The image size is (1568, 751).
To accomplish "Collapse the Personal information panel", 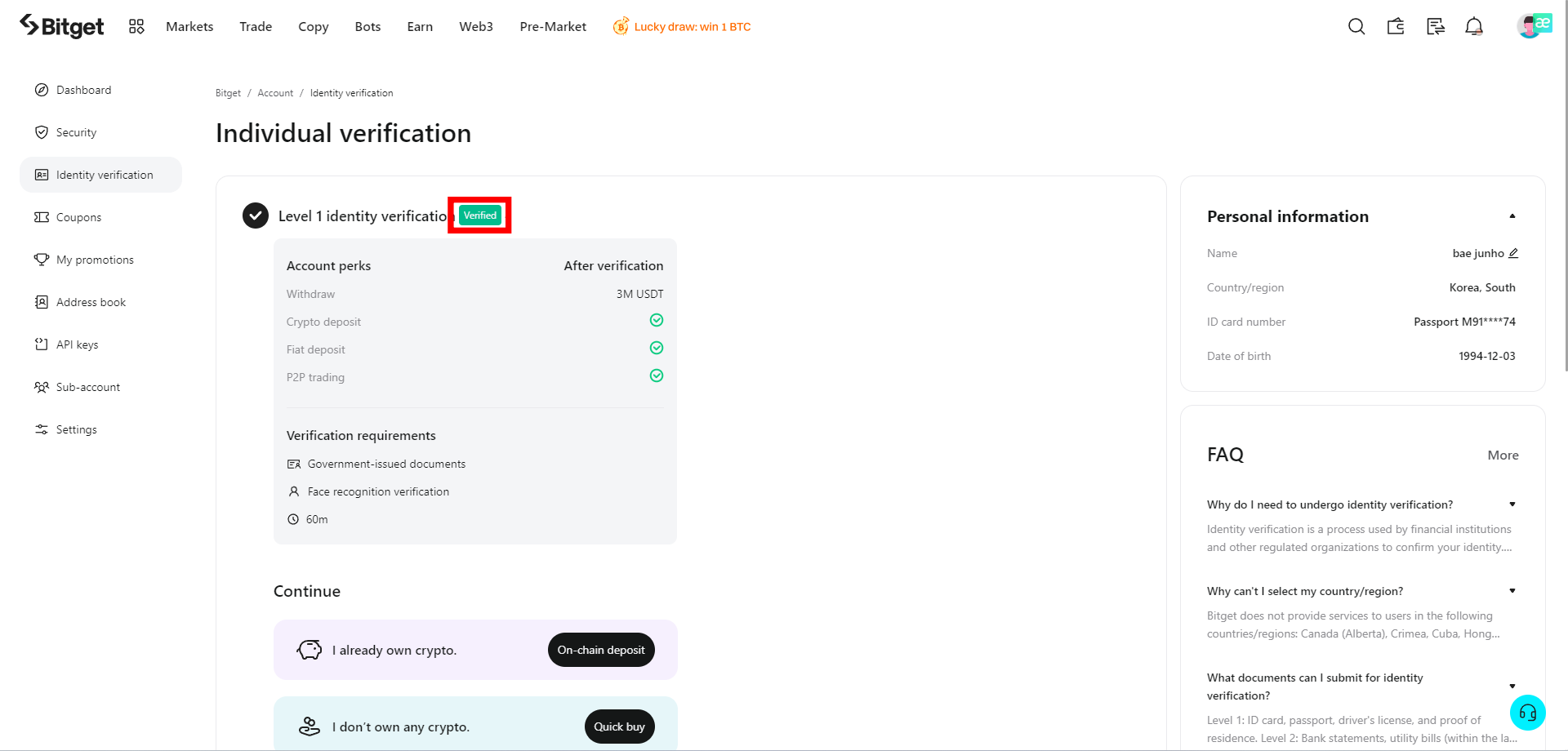I will pos(1512,216).
